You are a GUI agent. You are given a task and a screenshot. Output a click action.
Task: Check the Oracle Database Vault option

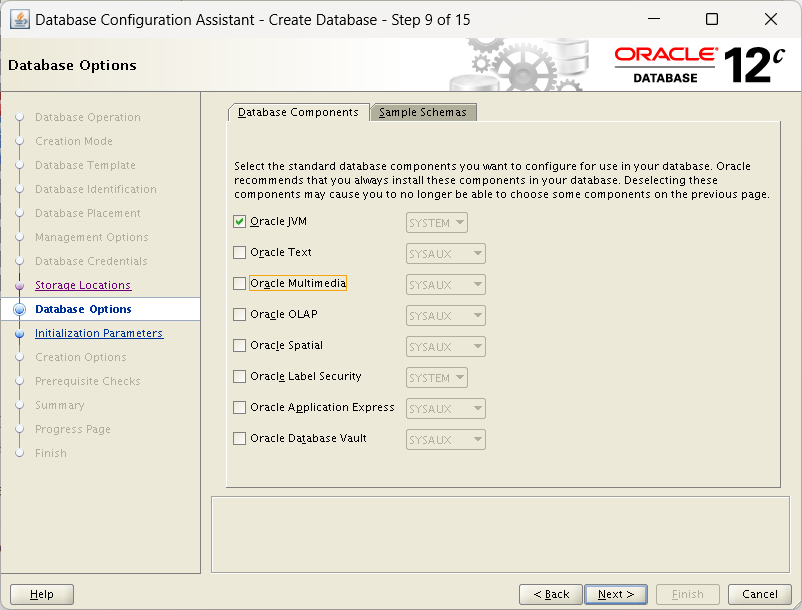coord(239,439)
